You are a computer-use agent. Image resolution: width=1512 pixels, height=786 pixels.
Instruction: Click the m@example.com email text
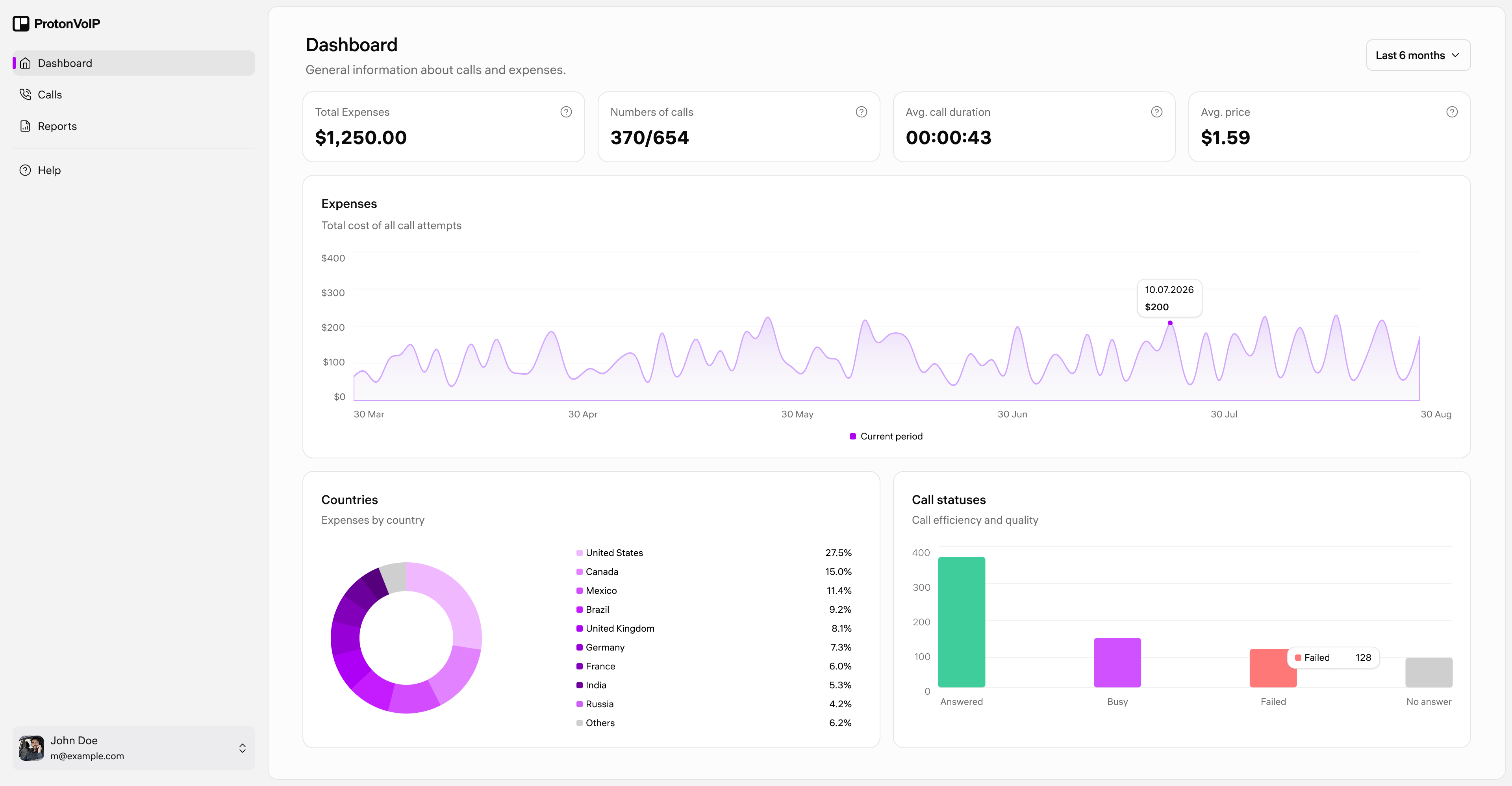pyautogui.click(x=87, y=756)
